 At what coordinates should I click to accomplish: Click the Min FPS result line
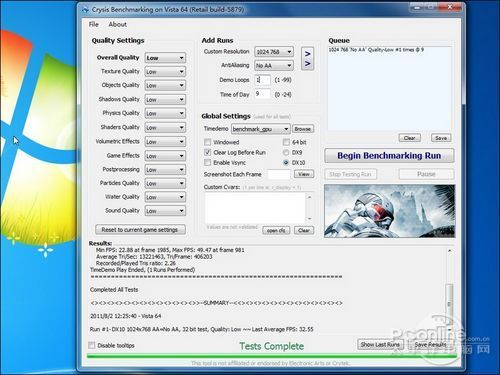[x=170, y=250]
